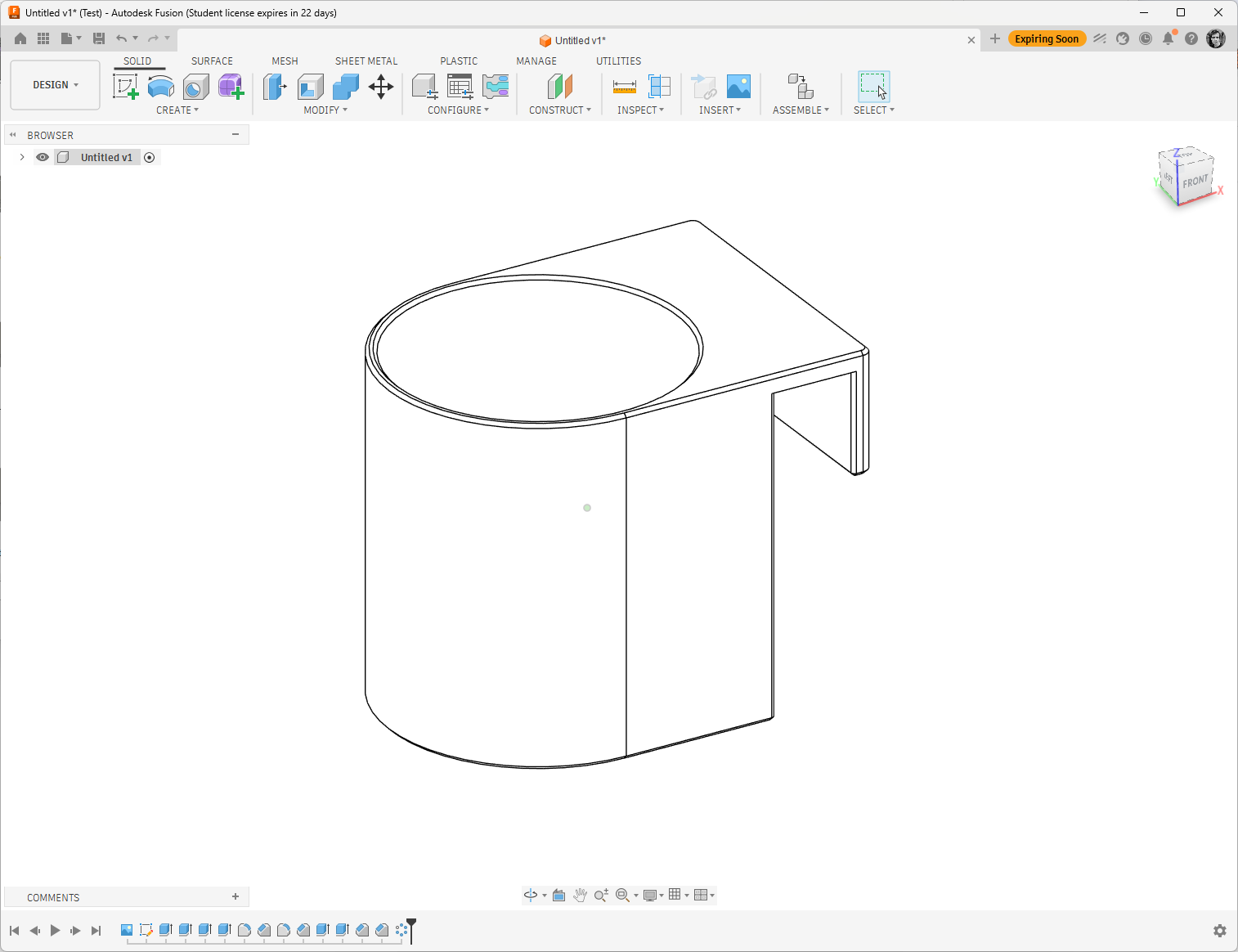
Task: Start a new sketch with Create Sketch
Action: tap(125, 87)
